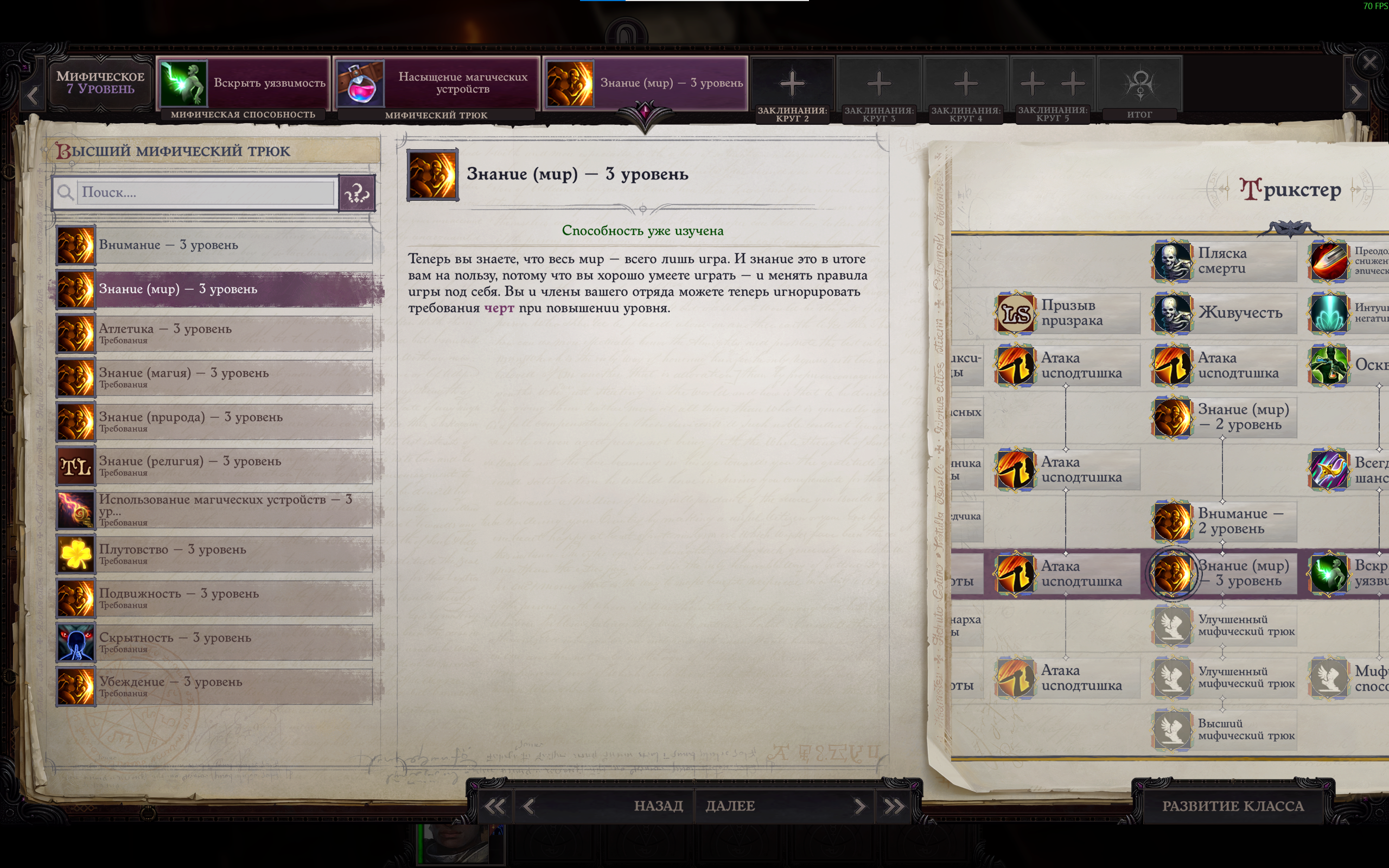Open the Заклинания: Круг 2 step
Viewport: 1389px width, 868px height.
point(792,90)
